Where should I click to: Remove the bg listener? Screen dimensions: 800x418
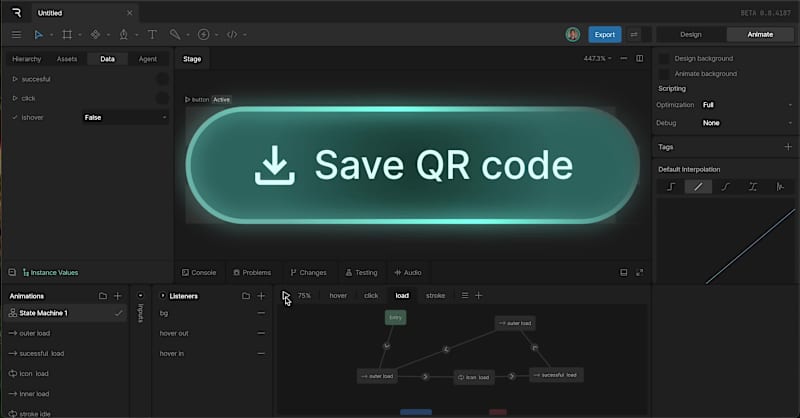pyautogui.click(x=261, y=313)
